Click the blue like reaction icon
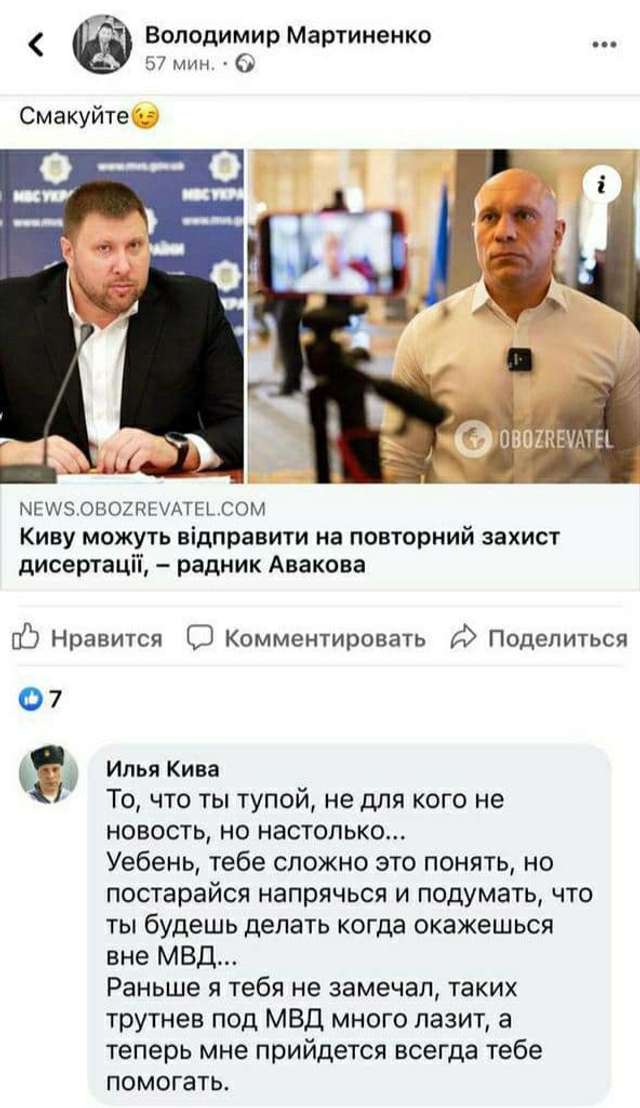The width and height of the screenshot is (640, 1108). (x=30, y=699)
